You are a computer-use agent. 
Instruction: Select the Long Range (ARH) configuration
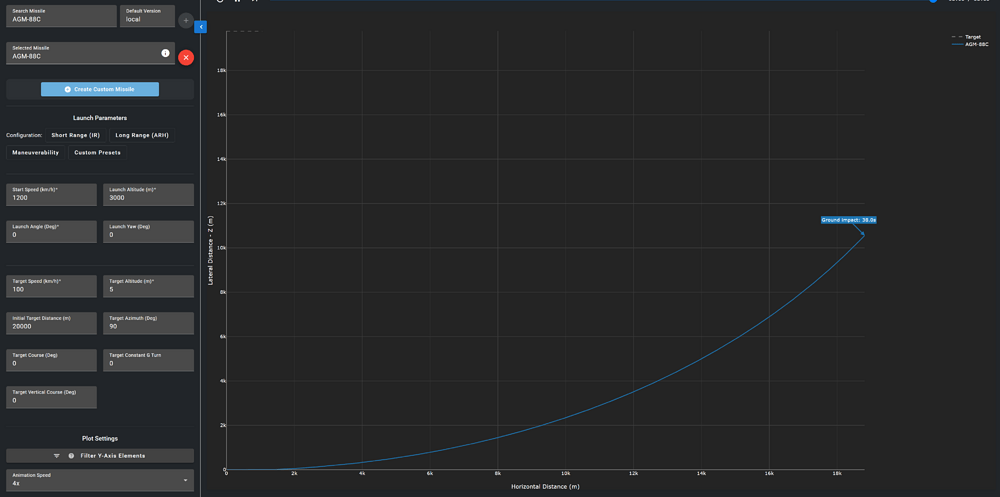click(142, 135)
